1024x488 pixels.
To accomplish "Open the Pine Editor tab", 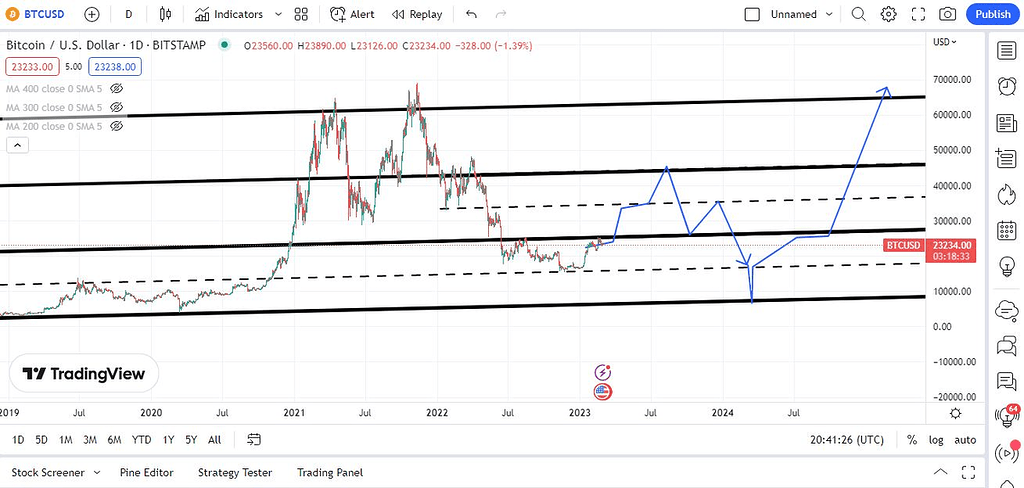I will pyautogui.click(x=146, y=472).
